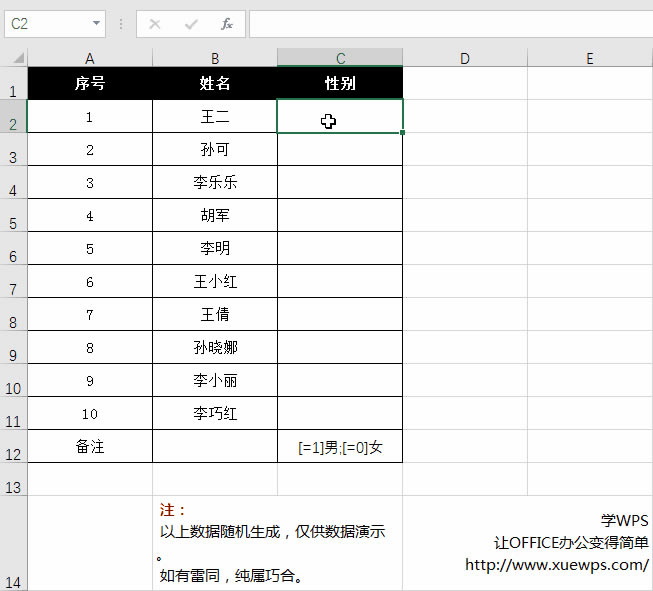
Task: Click the cell with [=1]男;[=0]女
Action: (x=340, y=447)
